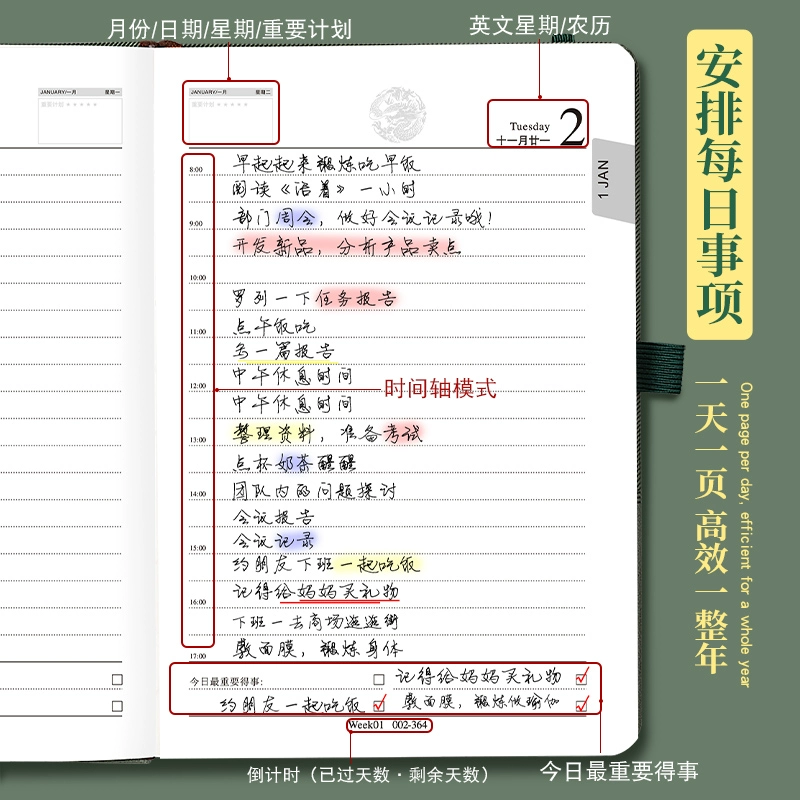Uncheck the red-ticked box after 约朋友一起吃饭
Viewport: 800px width, 800px height.
pos(379,705)
